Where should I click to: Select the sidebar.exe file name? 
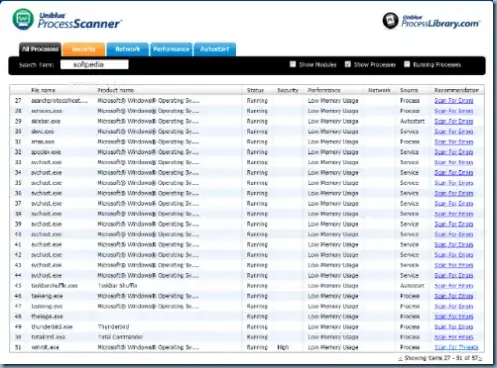point(46,121)
